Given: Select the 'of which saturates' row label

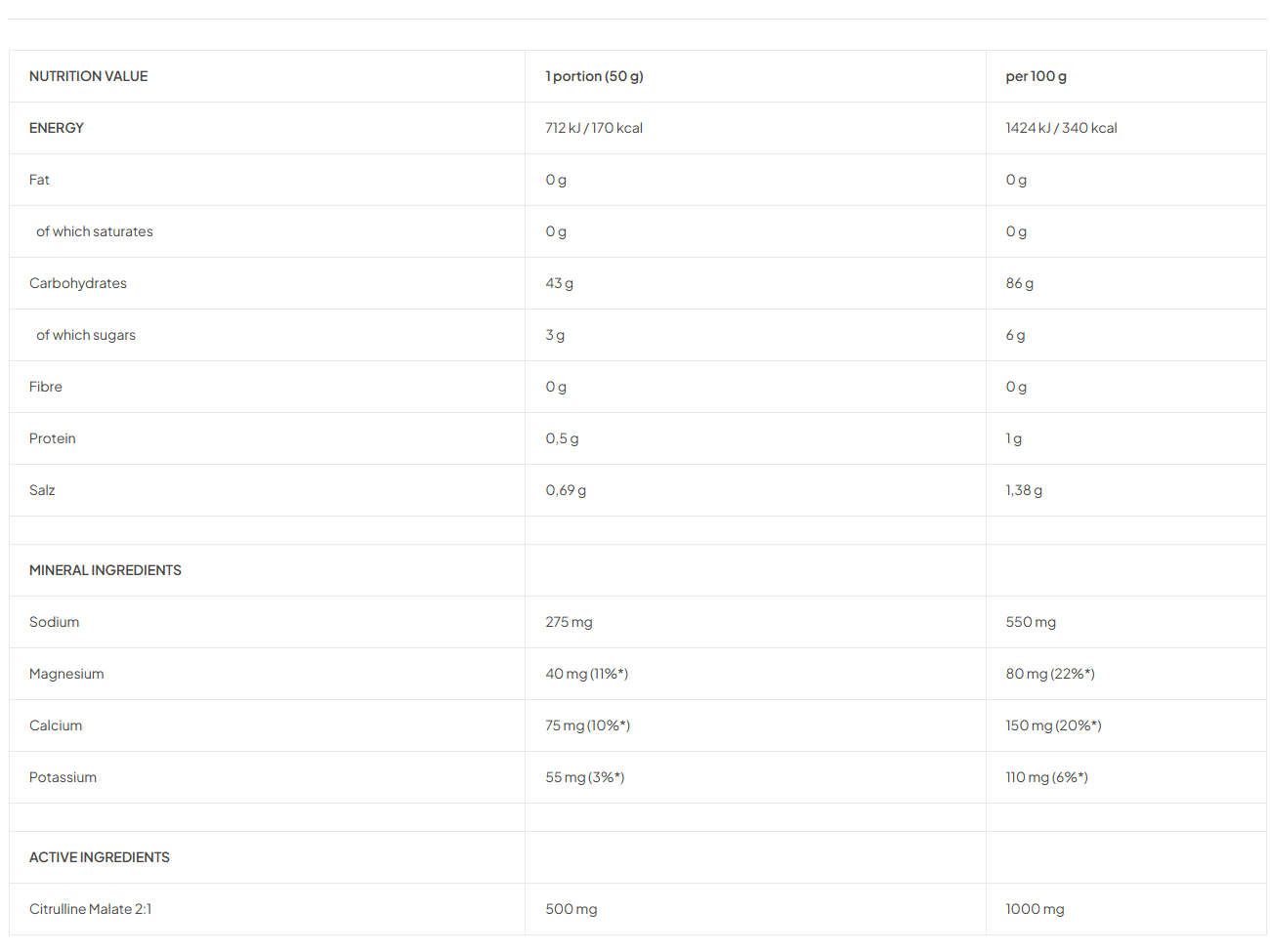Looking at the screenshot, I should [x=95, y=231].
